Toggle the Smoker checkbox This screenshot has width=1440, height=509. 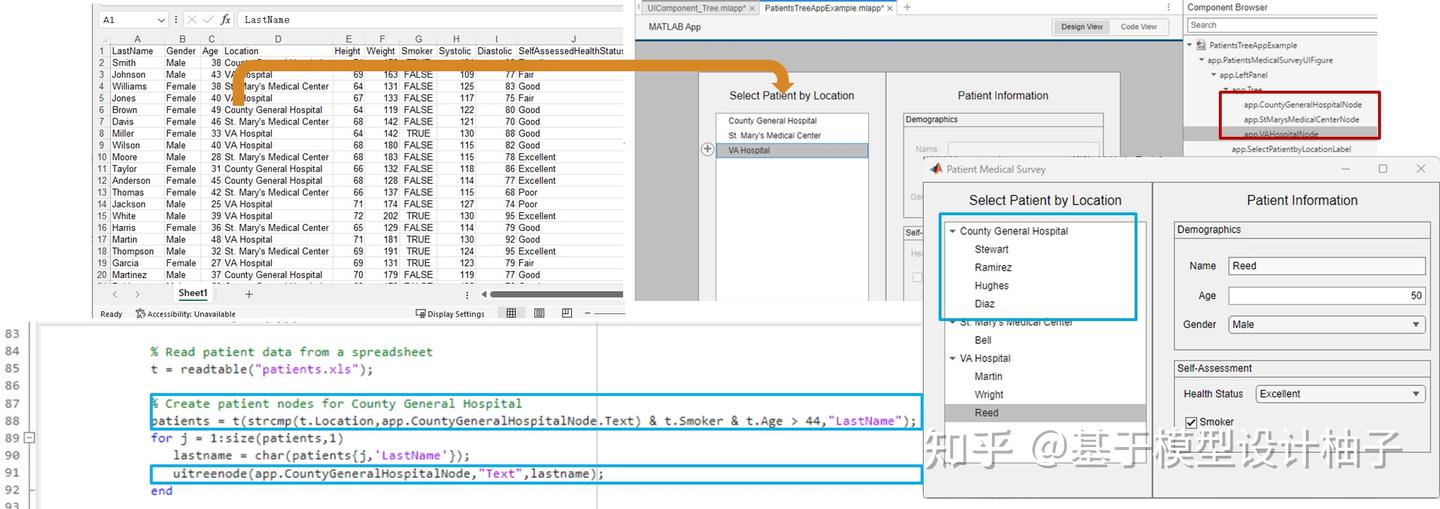(x=1191, y=422)
